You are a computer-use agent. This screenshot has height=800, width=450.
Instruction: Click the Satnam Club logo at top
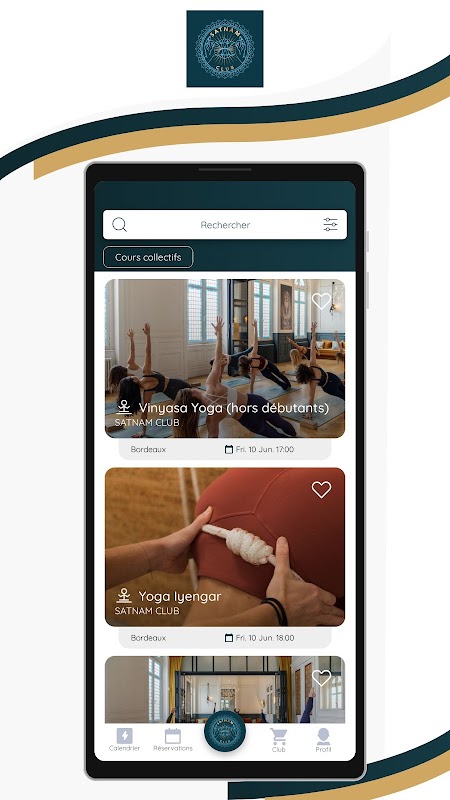(x=225, y=49)
